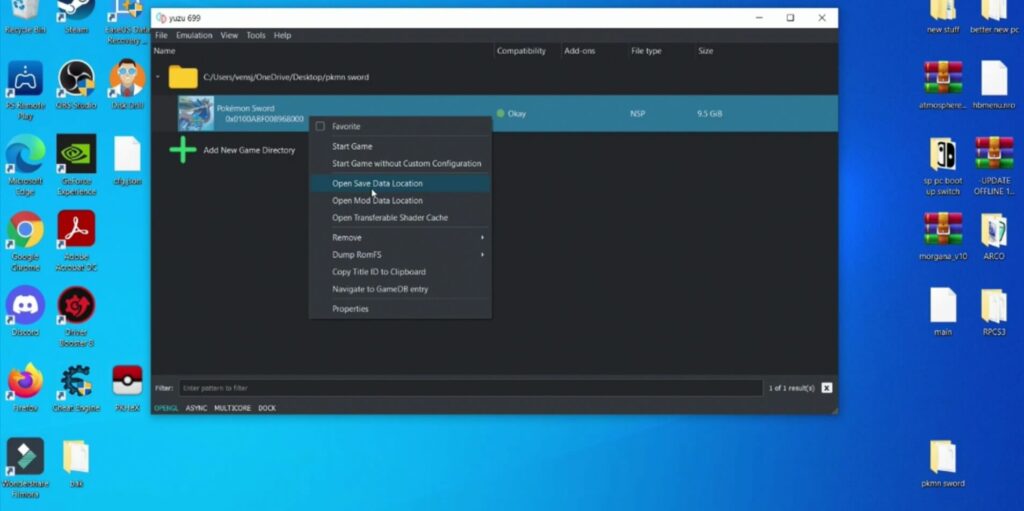Click the 'Okay' compatibility text
1024x511 pixels.
(517, 114)
